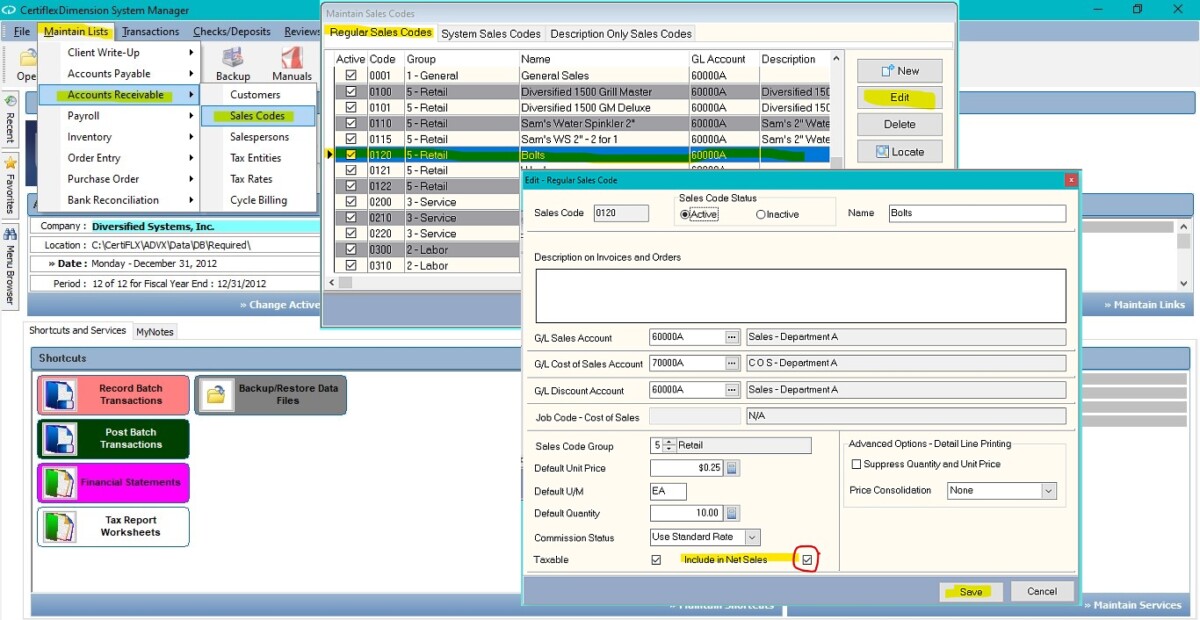Open the Transactions menu

150,31
